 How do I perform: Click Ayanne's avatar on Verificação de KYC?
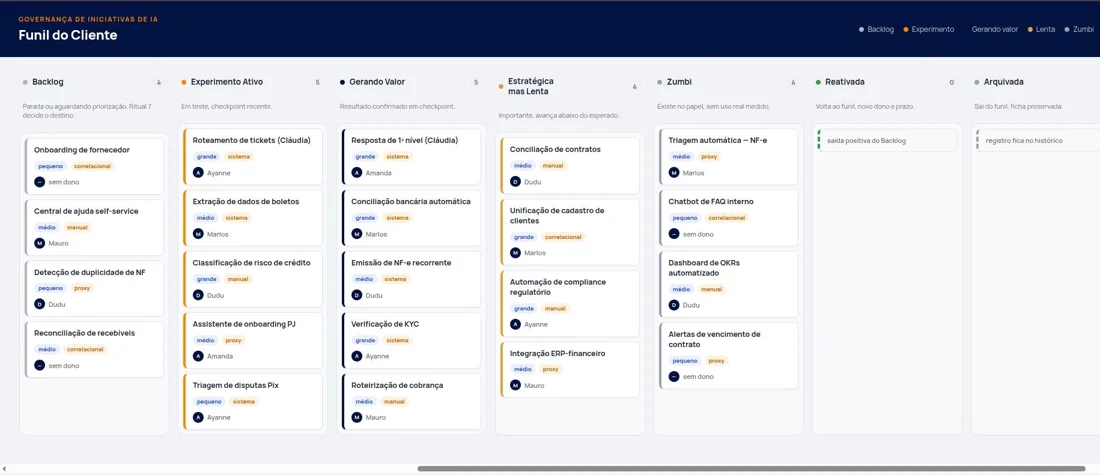356,356
